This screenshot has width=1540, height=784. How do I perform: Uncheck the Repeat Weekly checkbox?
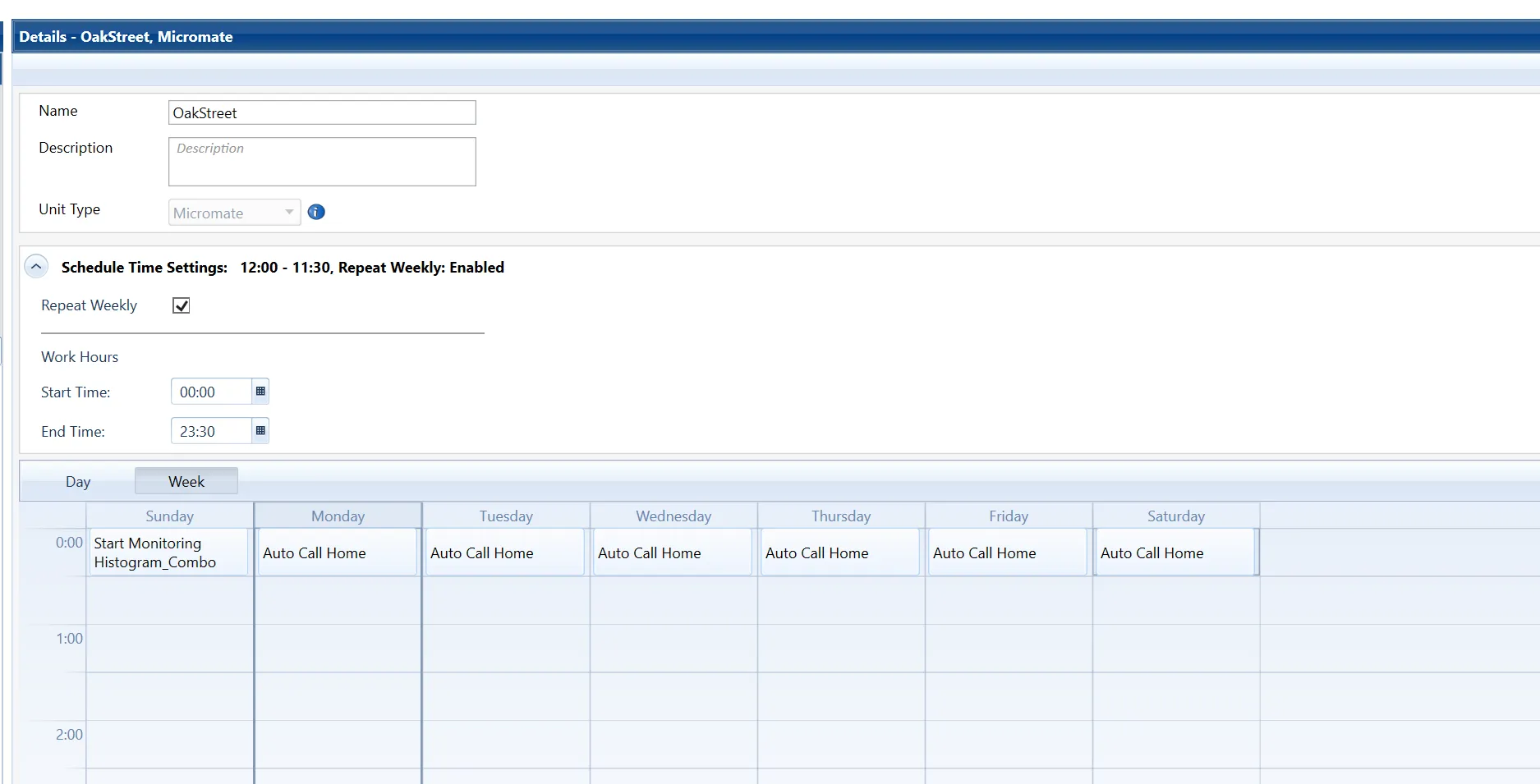182,305
